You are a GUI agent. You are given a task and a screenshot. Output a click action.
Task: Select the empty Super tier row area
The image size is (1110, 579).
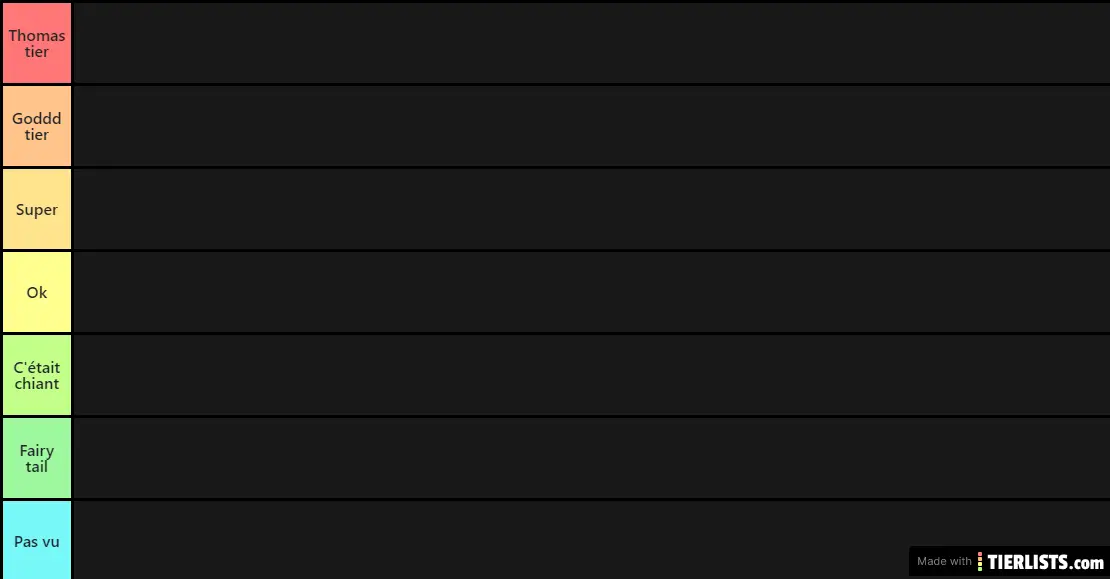click(x=591, y=209)
